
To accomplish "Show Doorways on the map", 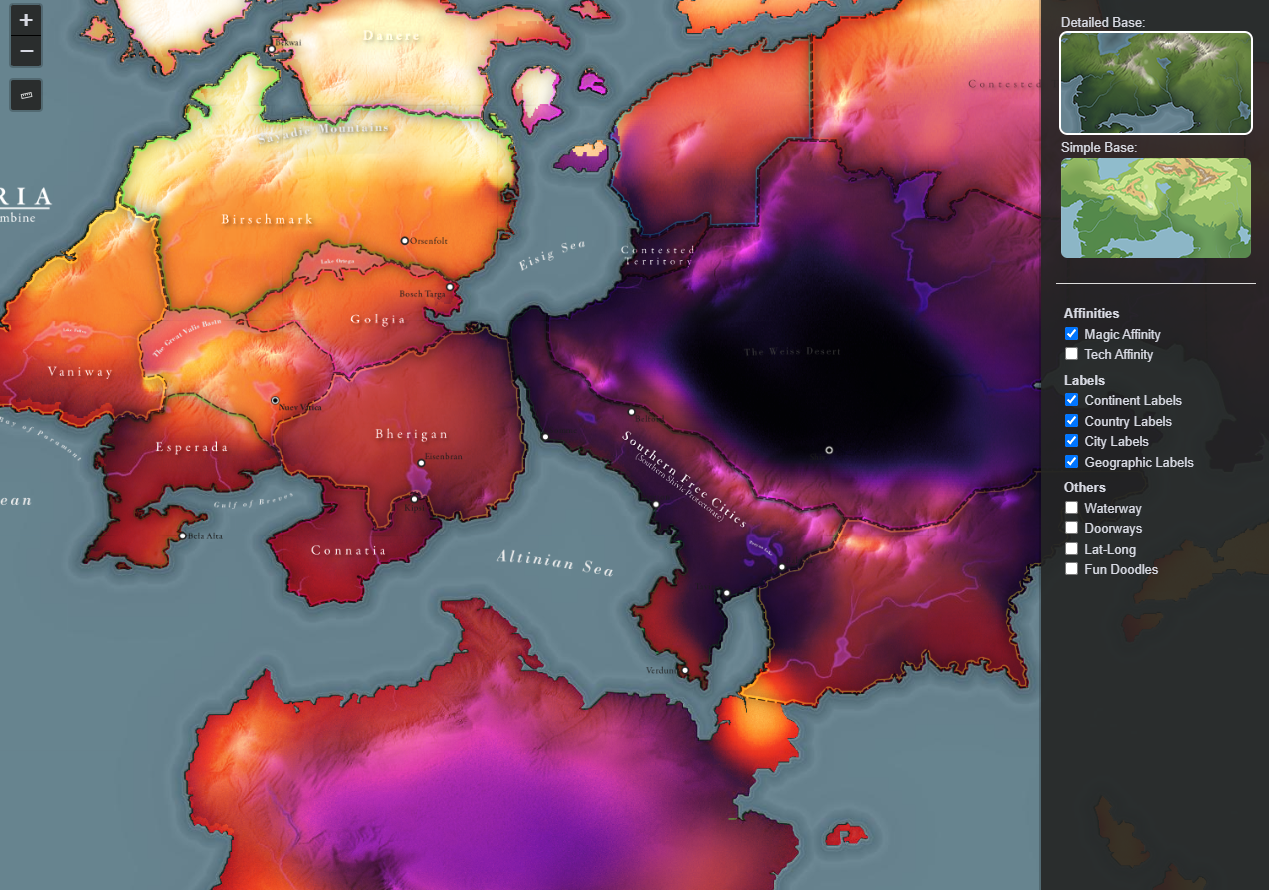I will (x=1071, y=528).
